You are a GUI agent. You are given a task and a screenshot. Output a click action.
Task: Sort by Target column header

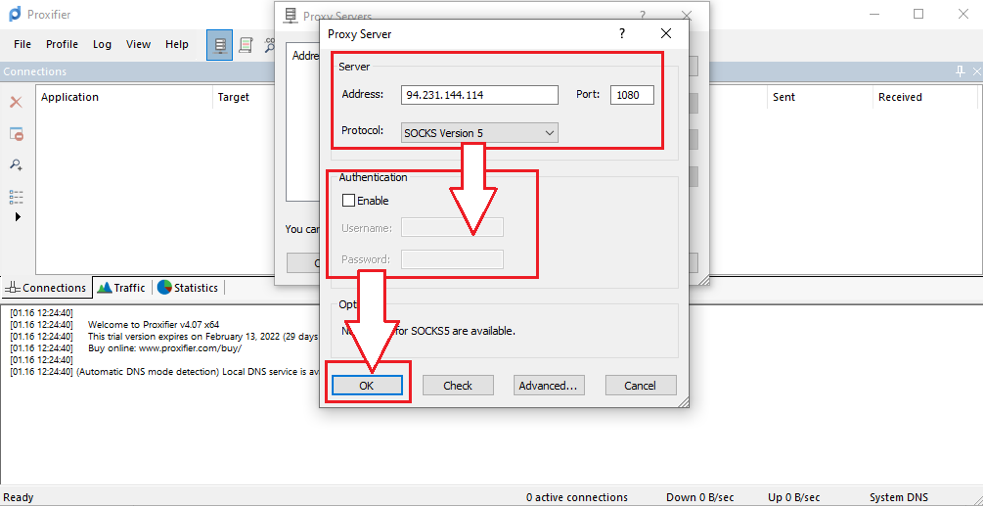coord(233,97)
